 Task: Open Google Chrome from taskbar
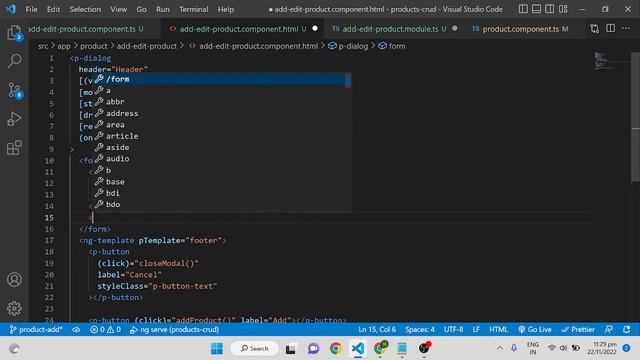pyautogui.click(x=336, y=349)
